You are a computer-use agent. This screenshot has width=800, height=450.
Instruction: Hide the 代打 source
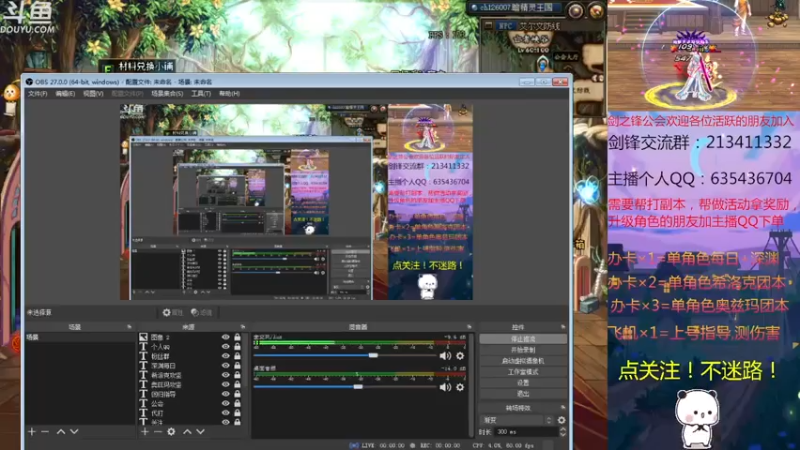pyautogui.click(x=226, y=413)
